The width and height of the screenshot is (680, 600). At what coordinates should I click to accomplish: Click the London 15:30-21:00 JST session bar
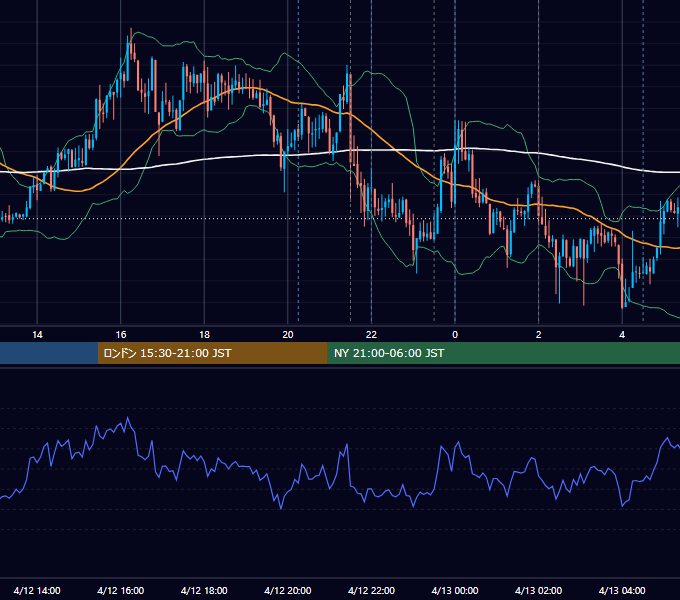pyautogui.click(x=212, y=353)
